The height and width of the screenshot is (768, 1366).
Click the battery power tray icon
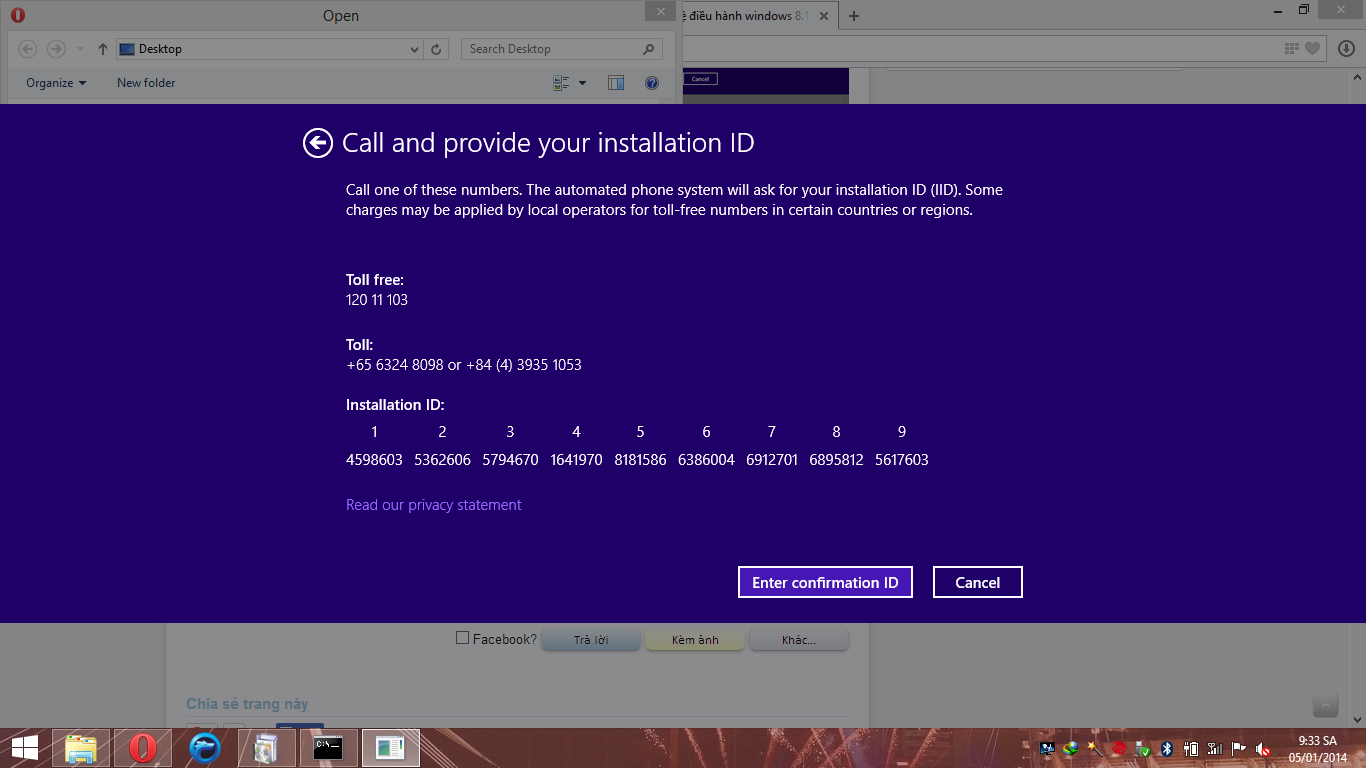[1190, 749]
